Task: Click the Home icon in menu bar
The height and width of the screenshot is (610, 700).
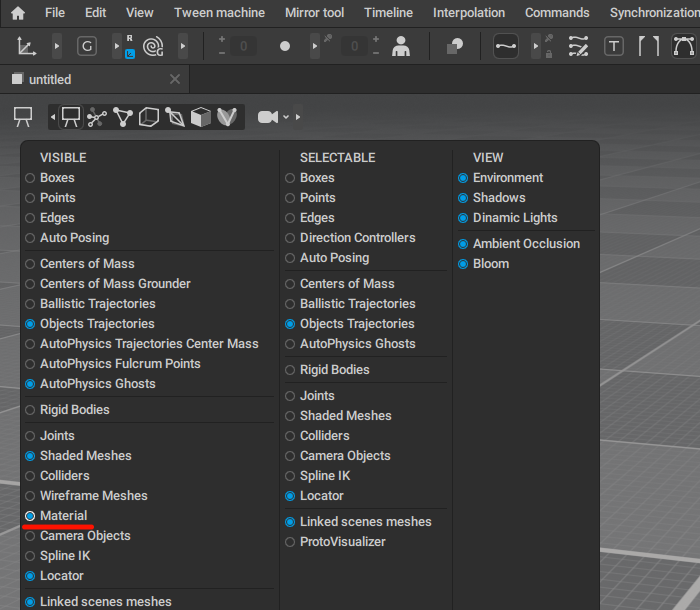Action: tap(17, 13)
